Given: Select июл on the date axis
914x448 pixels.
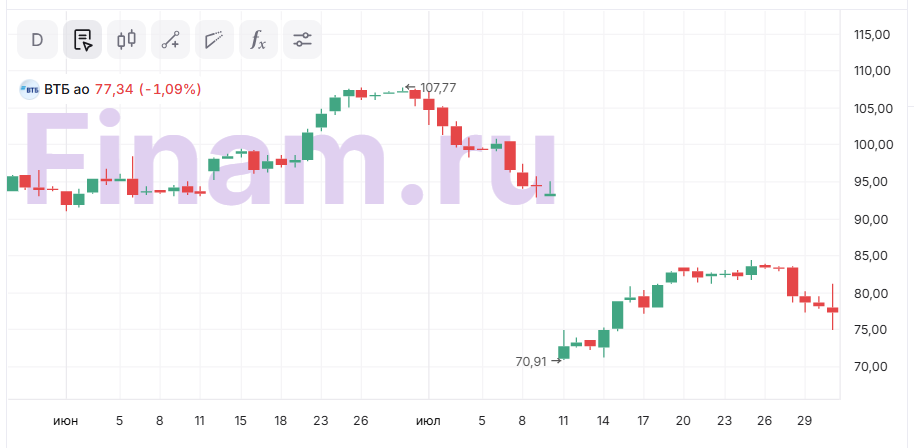Looking at the screenshot, I should coord(428,421).
